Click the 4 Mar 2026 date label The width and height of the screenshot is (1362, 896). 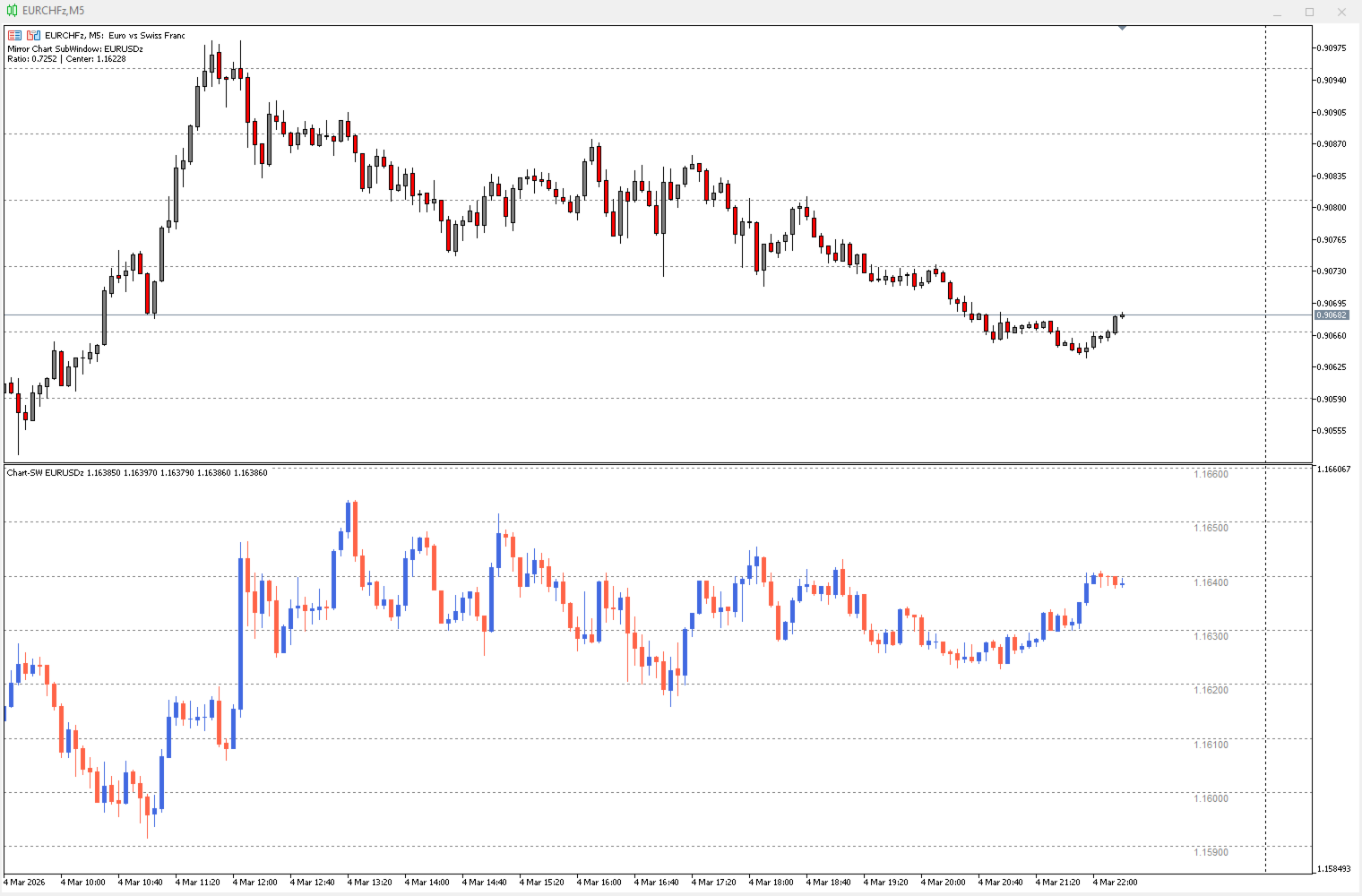(24, 883)
